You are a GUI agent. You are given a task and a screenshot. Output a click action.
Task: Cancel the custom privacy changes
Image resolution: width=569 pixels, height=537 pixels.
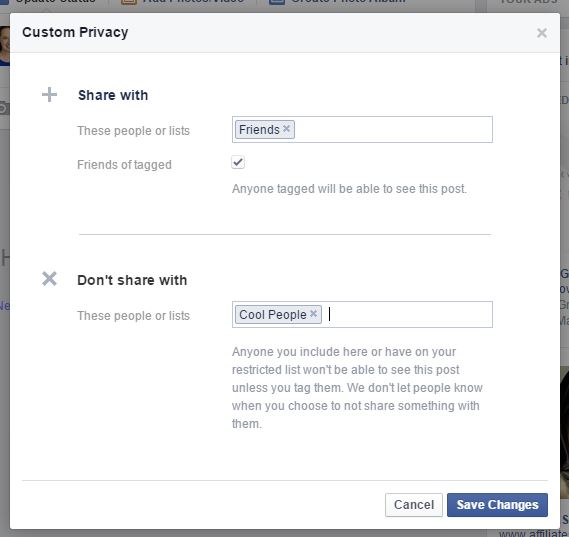pos(414,505)
